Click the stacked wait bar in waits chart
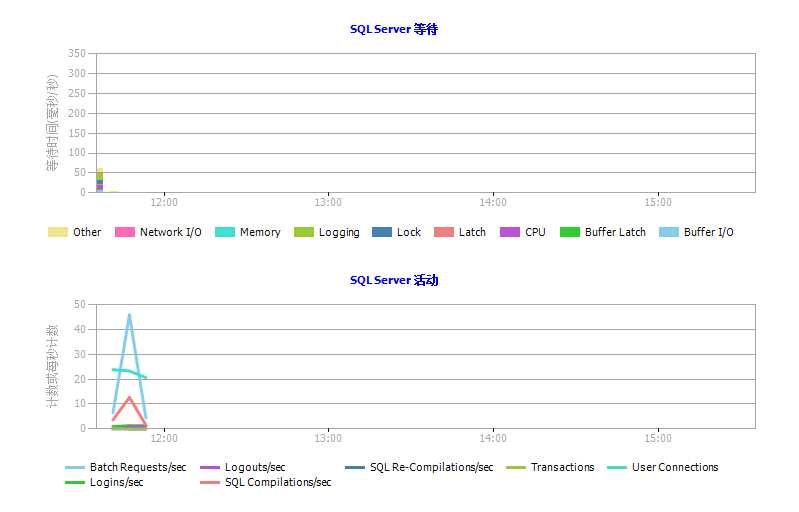The image size is (799, 512). [x=100, y=180]
